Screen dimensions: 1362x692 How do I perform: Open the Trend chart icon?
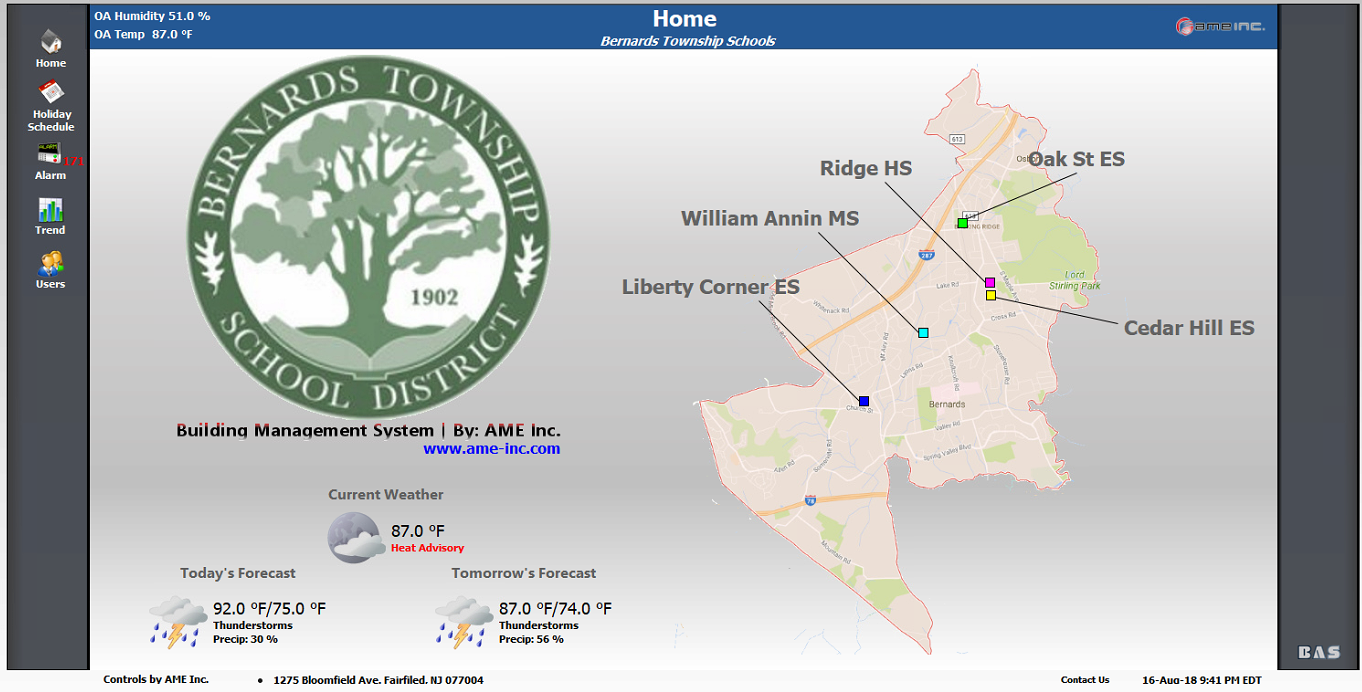point(50,209)
